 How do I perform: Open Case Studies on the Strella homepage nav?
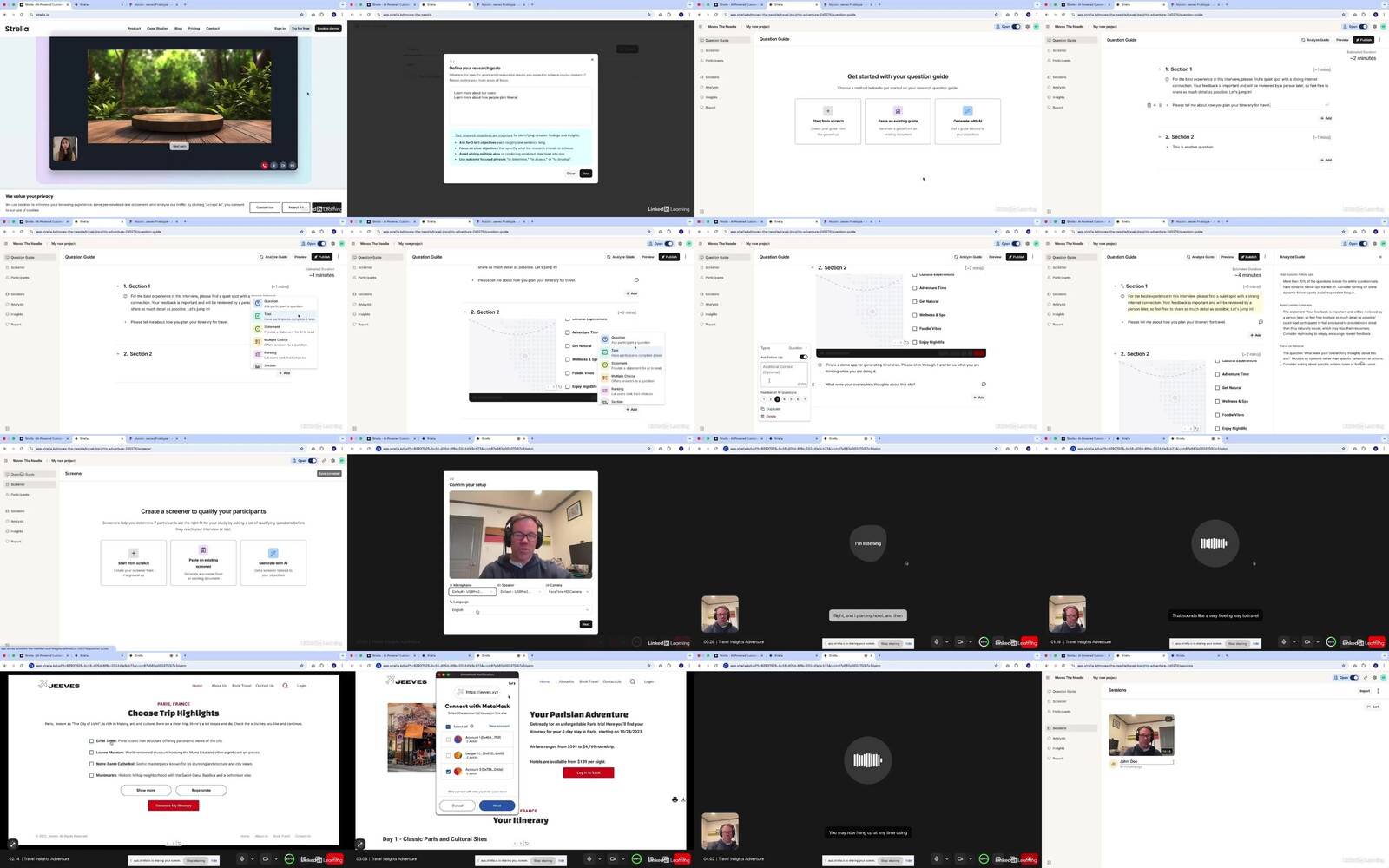tap(157, 29)
